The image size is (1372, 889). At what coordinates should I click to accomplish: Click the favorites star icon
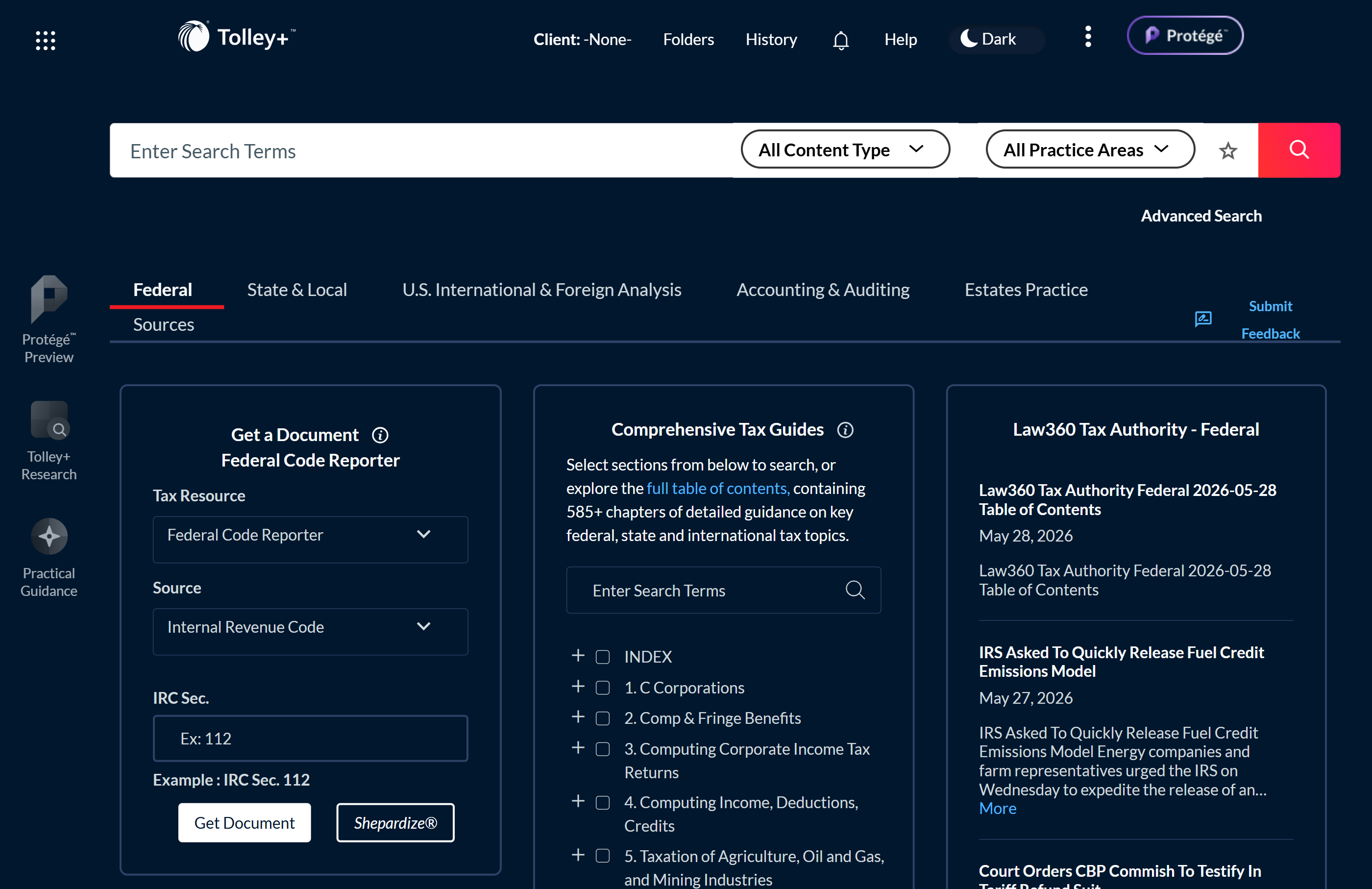tap(1227, 150)
